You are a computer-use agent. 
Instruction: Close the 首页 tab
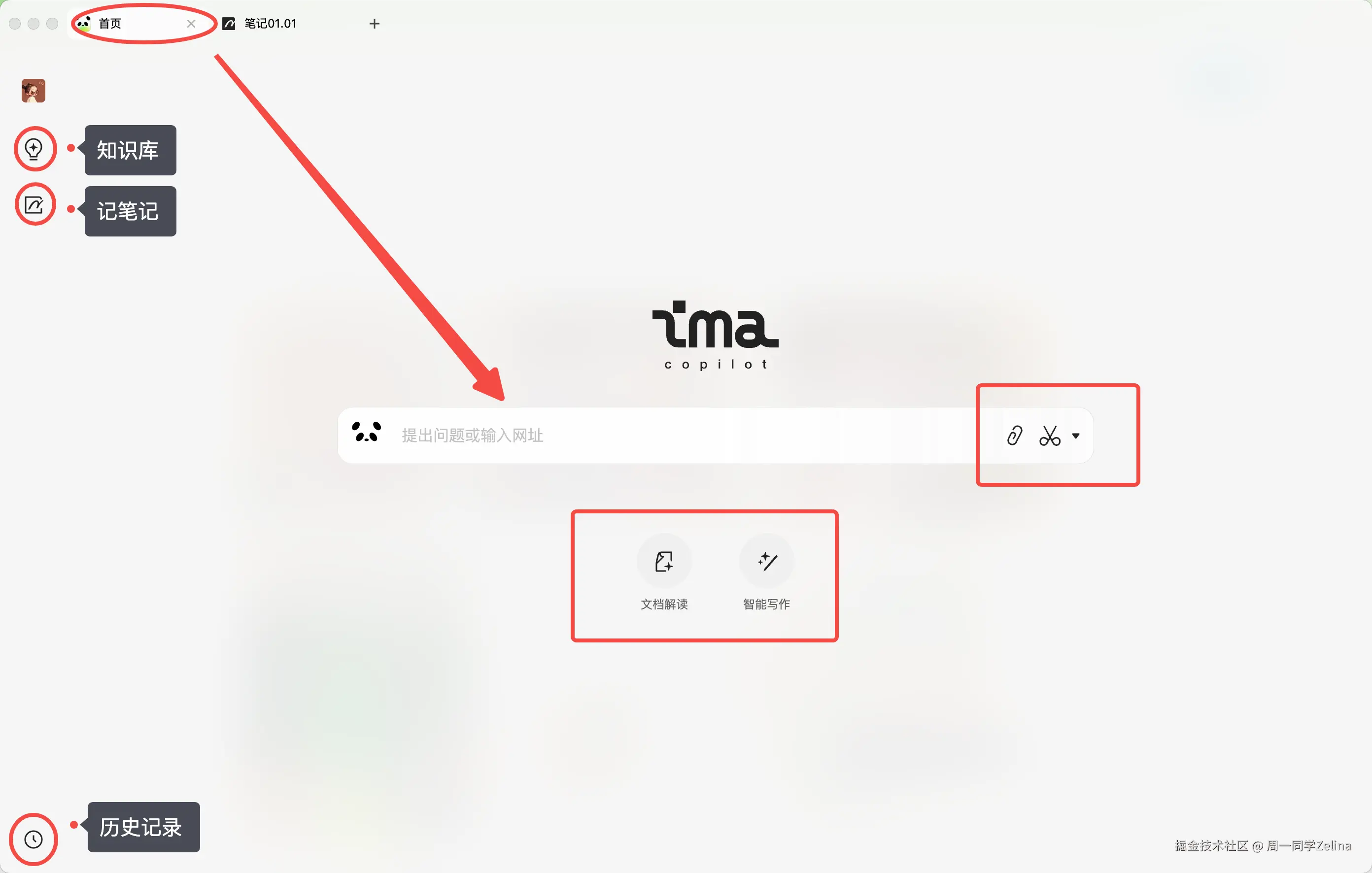(191, 23)
